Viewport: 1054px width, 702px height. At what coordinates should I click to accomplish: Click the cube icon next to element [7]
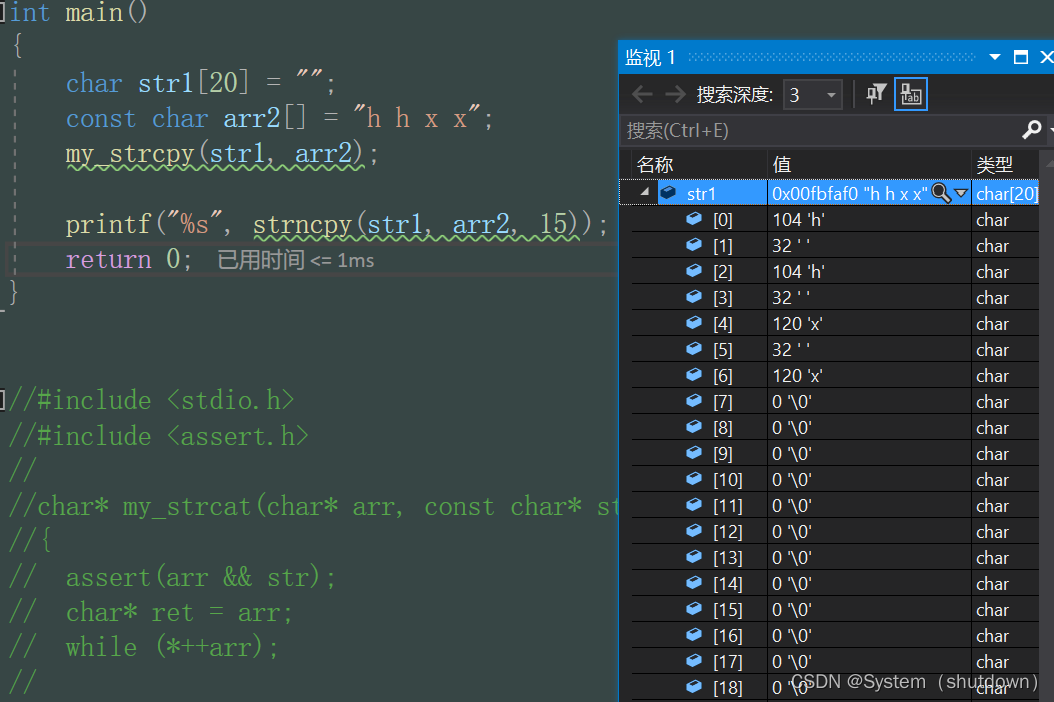tap(694, 401)
